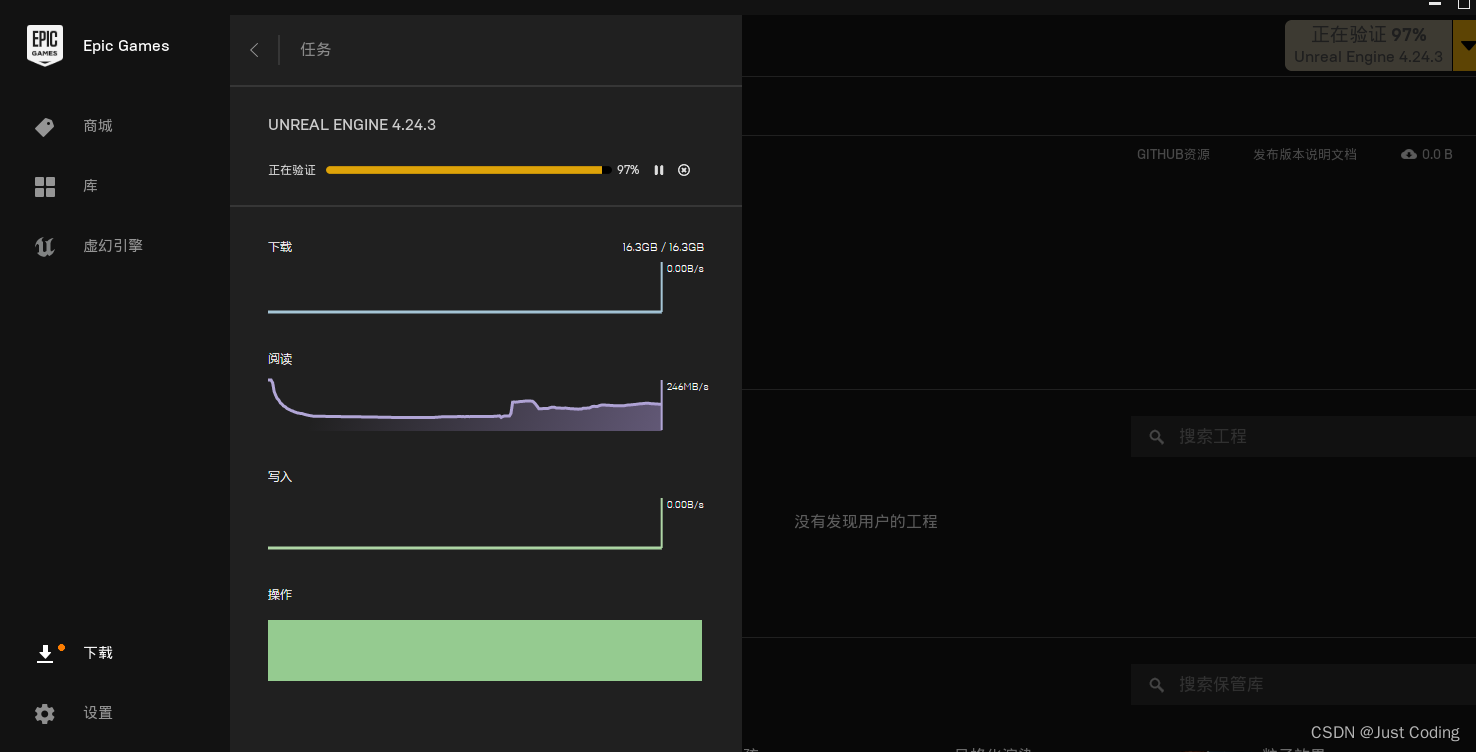This screenshot has width=1476, height=752.
Task: Click the 写入 write speed graph
Action: click(x=465, y=524)
